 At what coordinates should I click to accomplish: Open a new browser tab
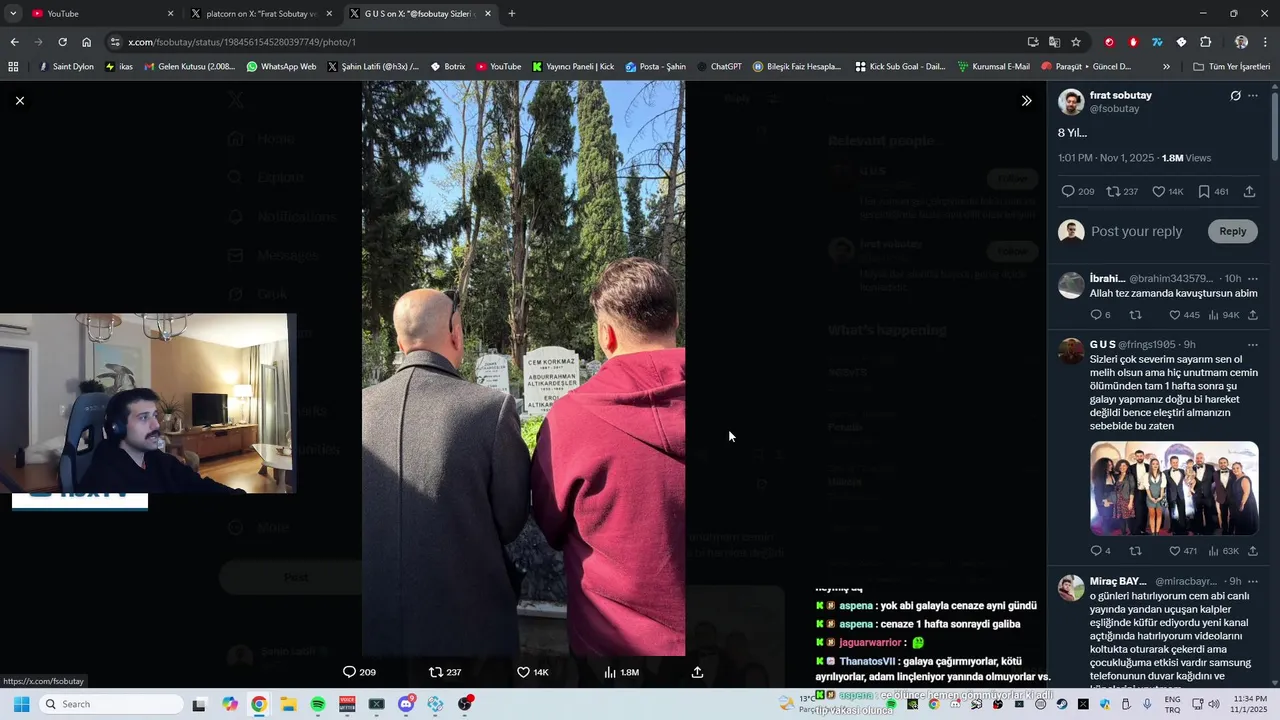(512, 14)
